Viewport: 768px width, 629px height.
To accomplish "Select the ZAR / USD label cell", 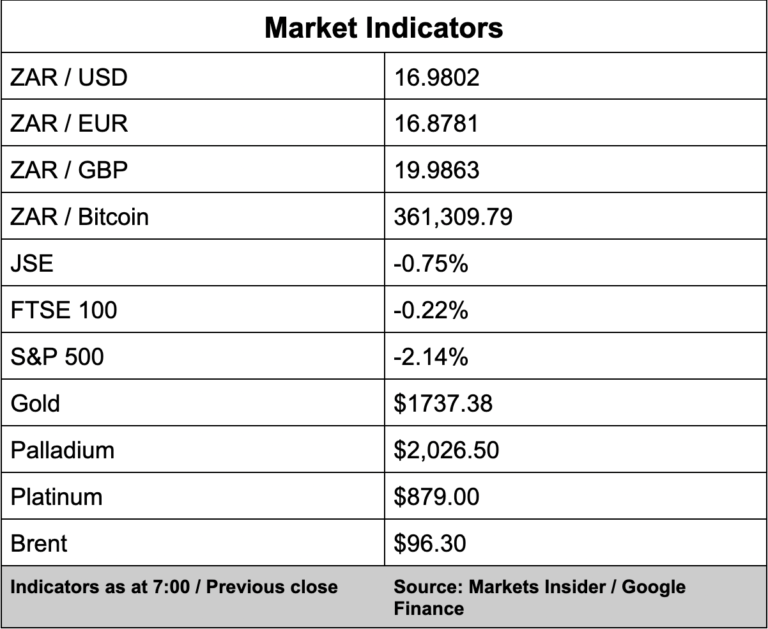I will 69,77.
